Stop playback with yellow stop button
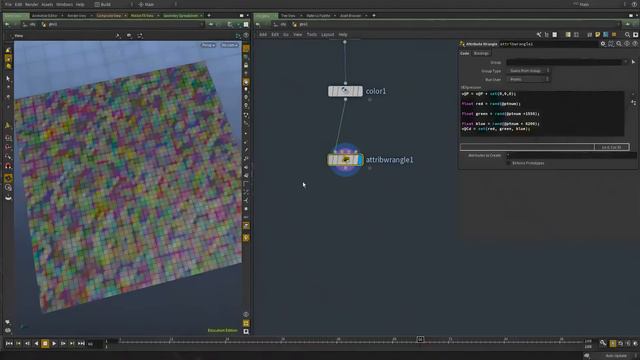 [x=45, y=344]
